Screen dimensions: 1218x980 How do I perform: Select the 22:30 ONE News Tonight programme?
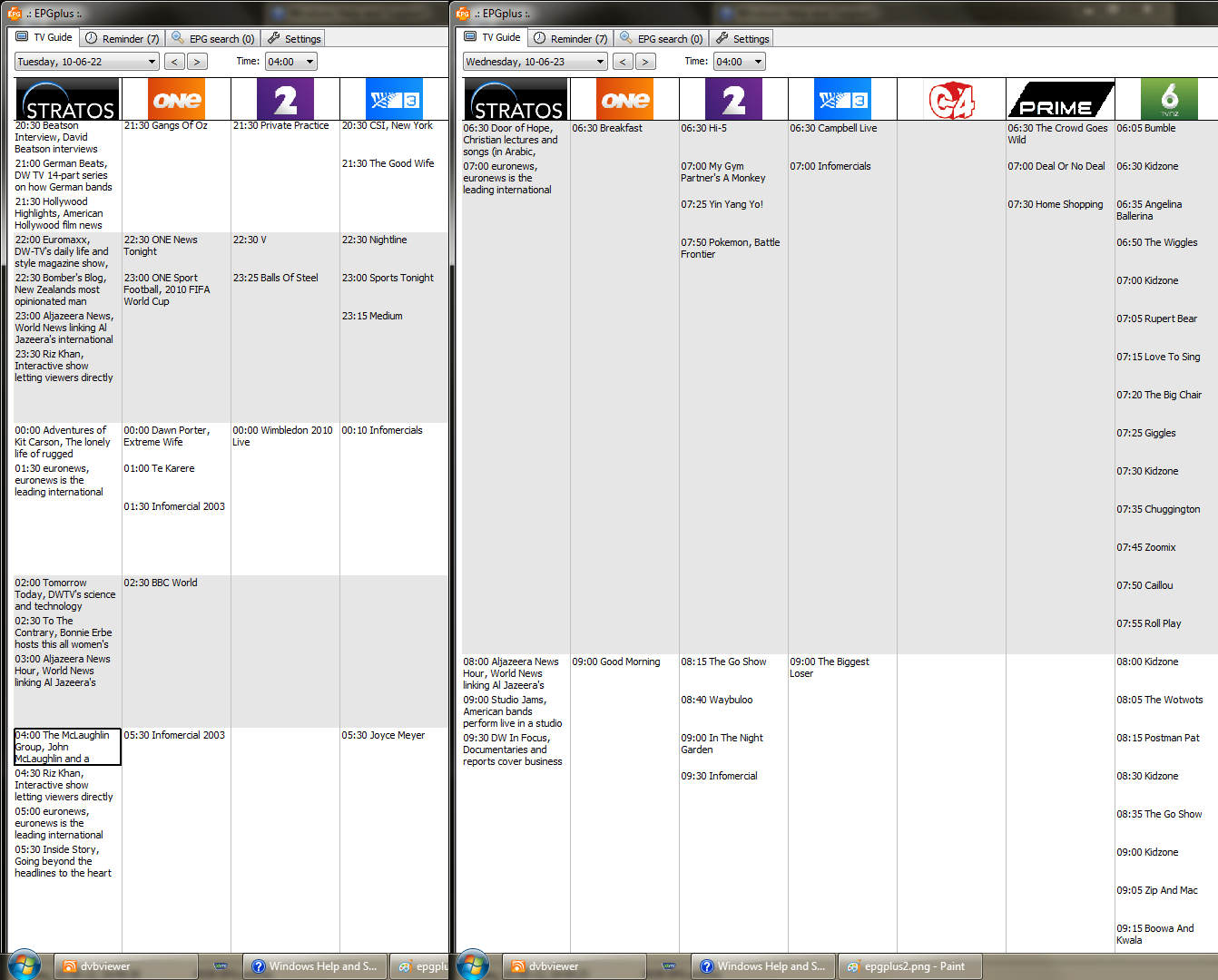point(161,246)
